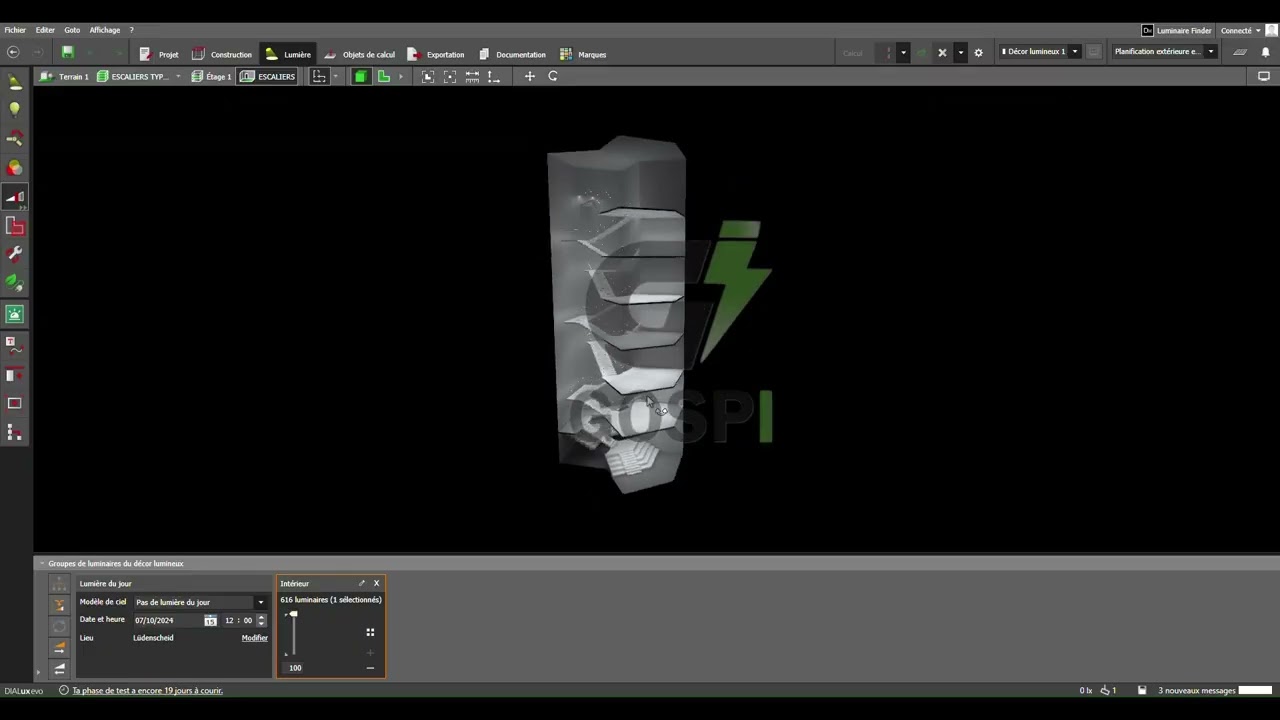Switch to the Objets de calcul tab
1280x720 pixels.
click(359, 54)
